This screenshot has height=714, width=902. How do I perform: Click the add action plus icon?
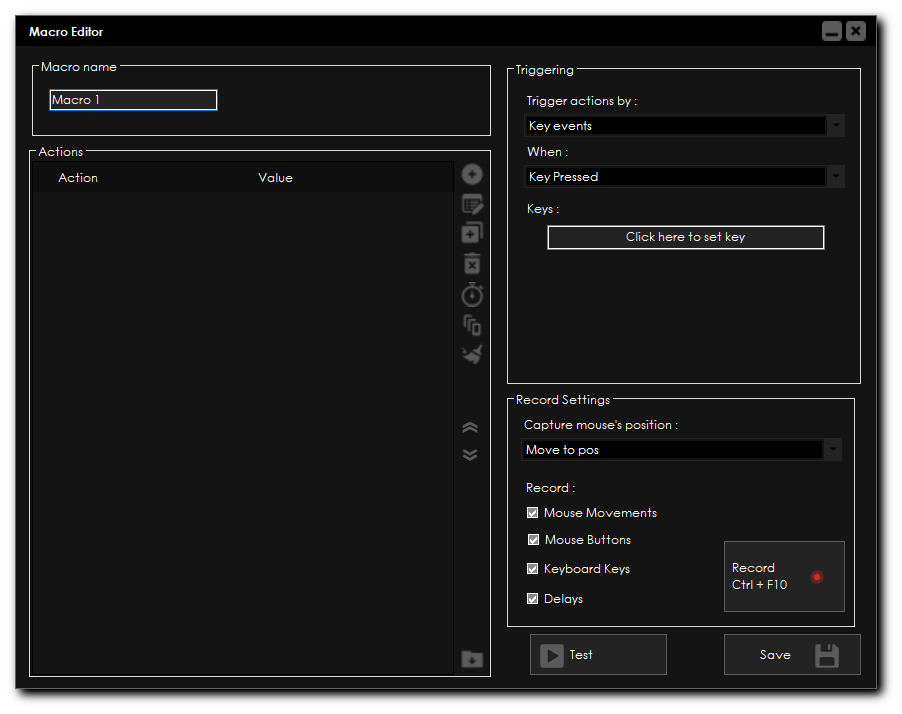(472, 175)
